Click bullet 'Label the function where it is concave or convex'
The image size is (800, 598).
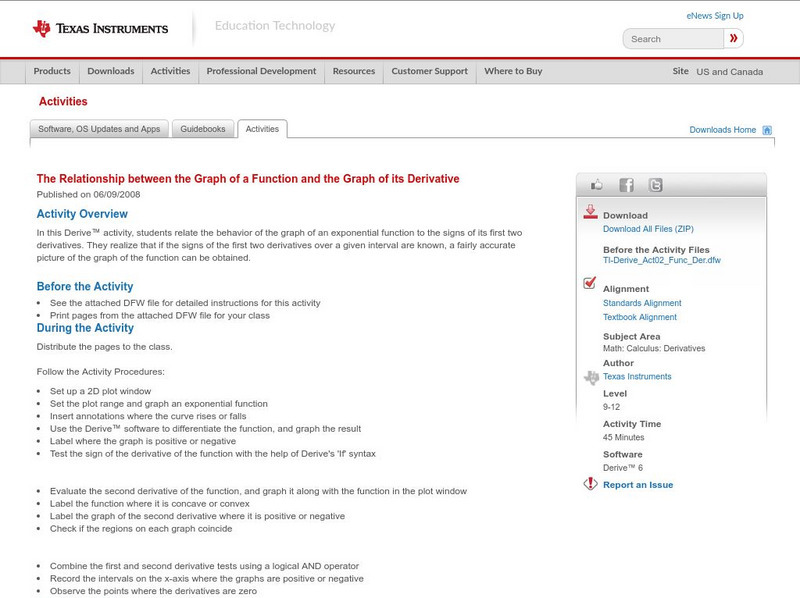point(150,504)
